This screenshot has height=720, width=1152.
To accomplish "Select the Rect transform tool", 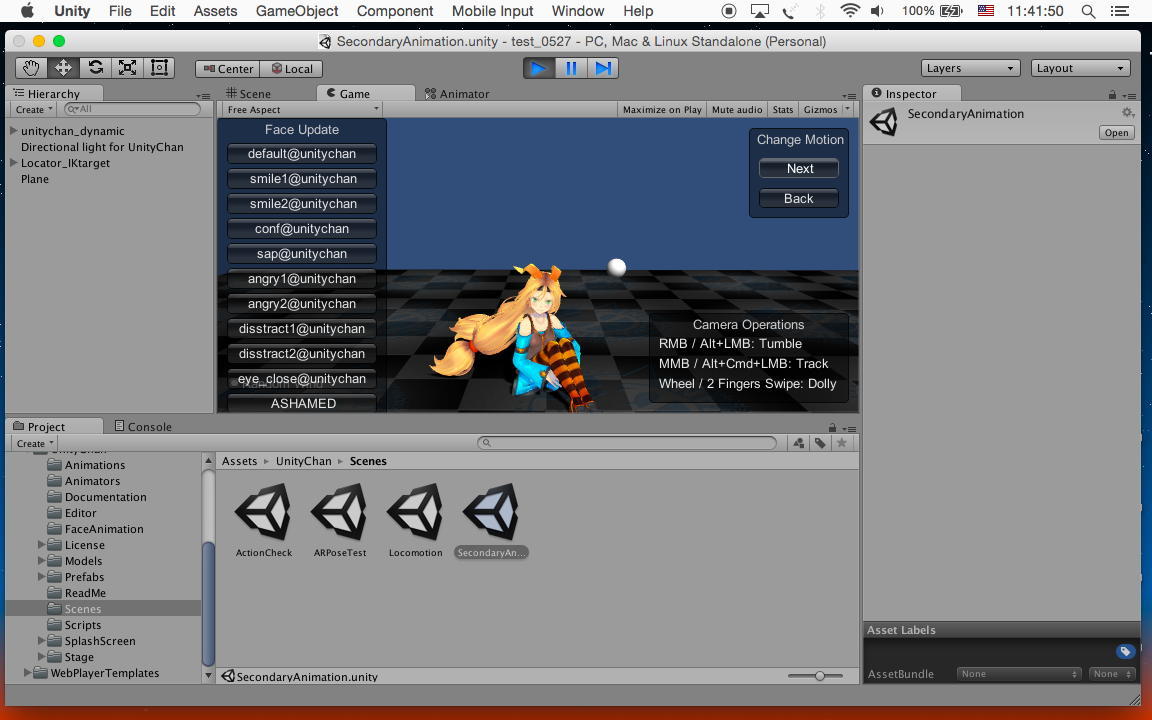I will (x=159, y=68).
